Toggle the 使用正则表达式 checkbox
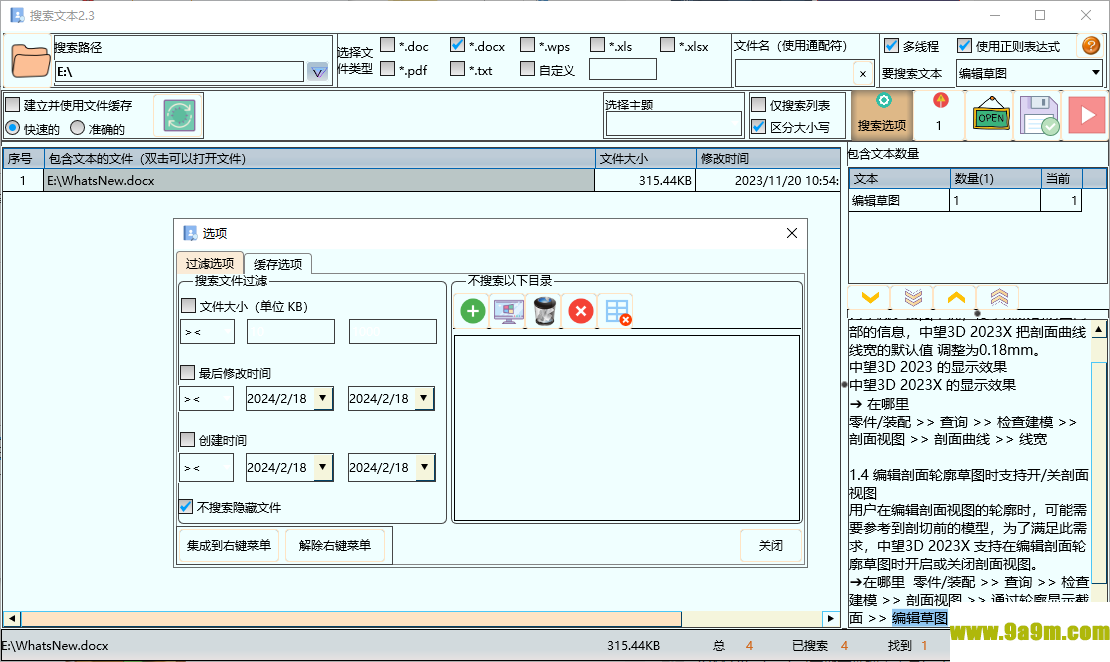The width and height of the screenshot is (1110, 662). click(x=964, y=45)
